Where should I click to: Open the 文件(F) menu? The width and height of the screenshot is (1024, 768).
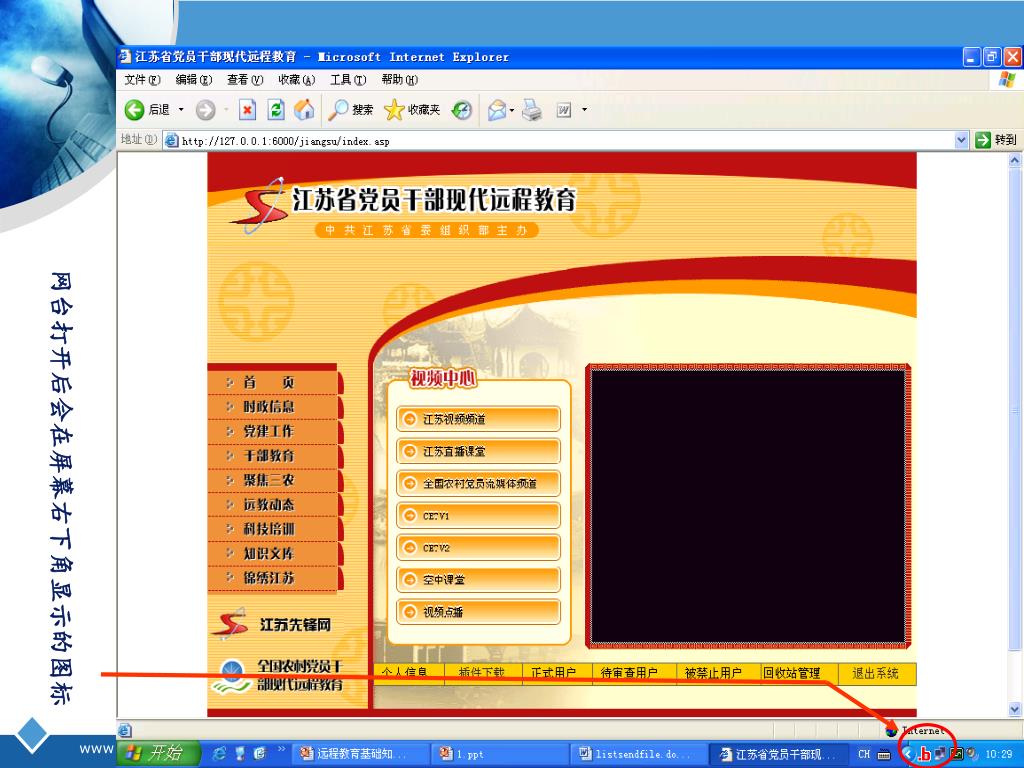[142, 80]
